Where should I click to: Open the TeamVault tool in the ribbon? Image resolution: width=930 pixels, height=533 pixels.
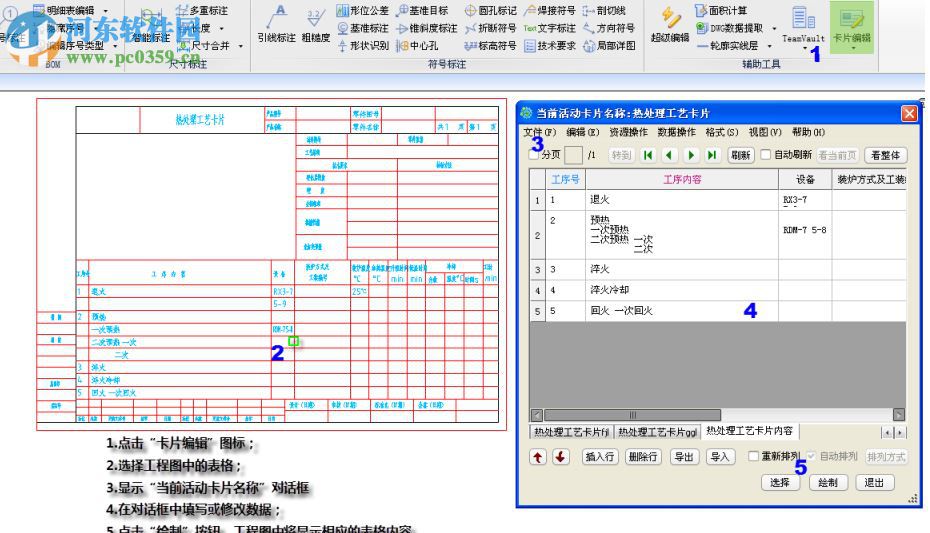[803, 27]
